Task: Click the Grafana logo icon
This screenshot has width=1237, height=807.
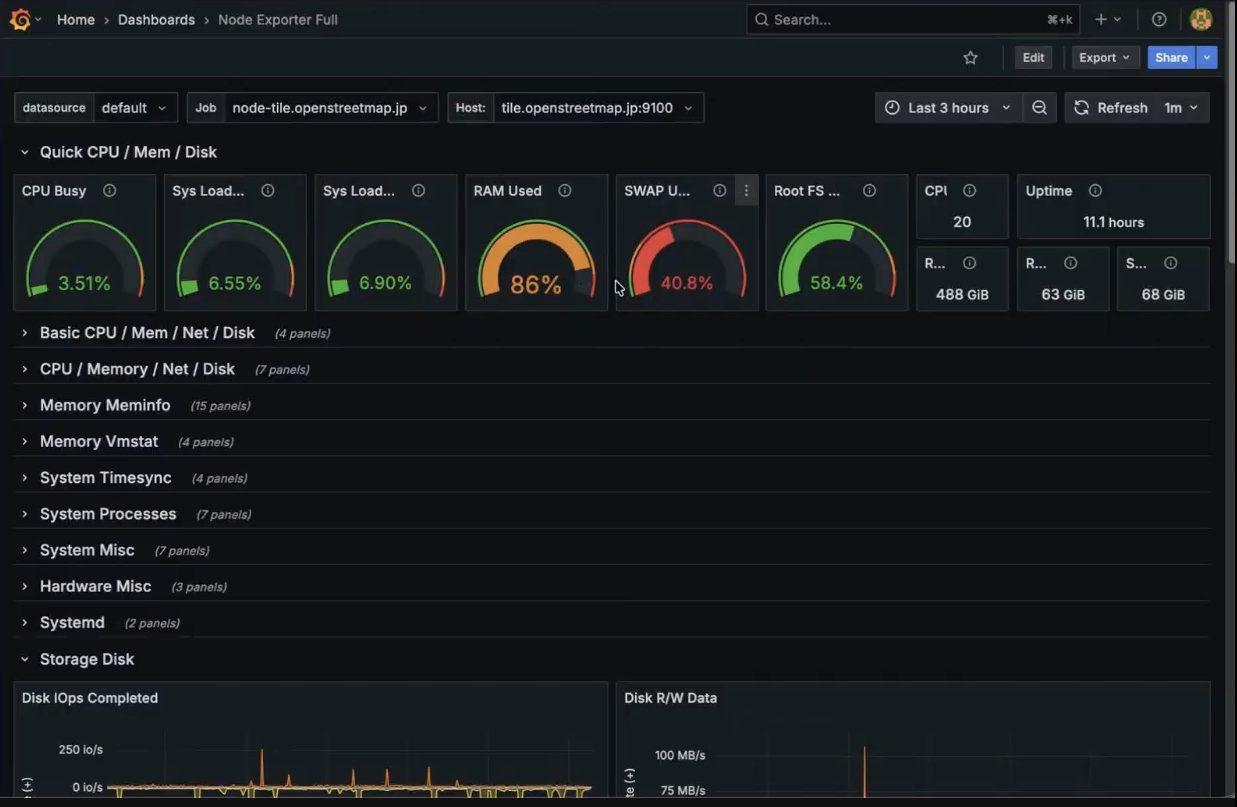Action: click(20, 19)
